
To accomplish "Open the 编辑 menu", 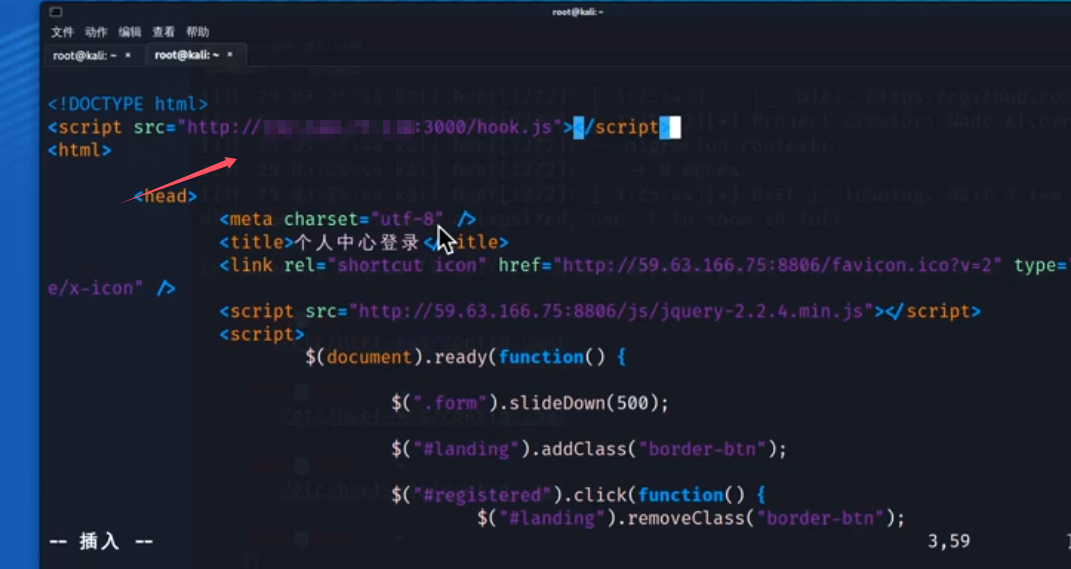I will (129, 32).
